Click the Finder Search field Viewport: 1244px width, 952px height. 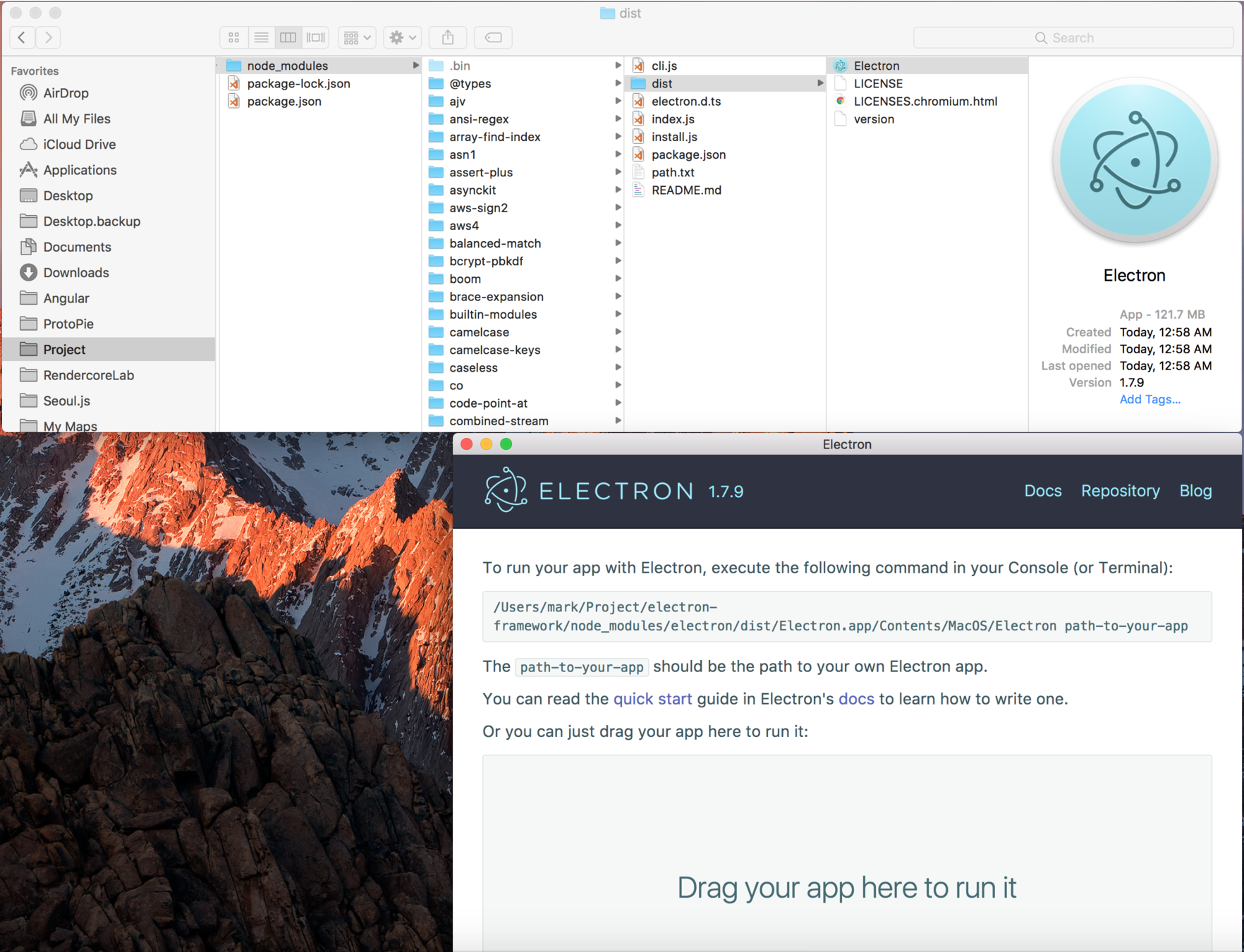1073,37
